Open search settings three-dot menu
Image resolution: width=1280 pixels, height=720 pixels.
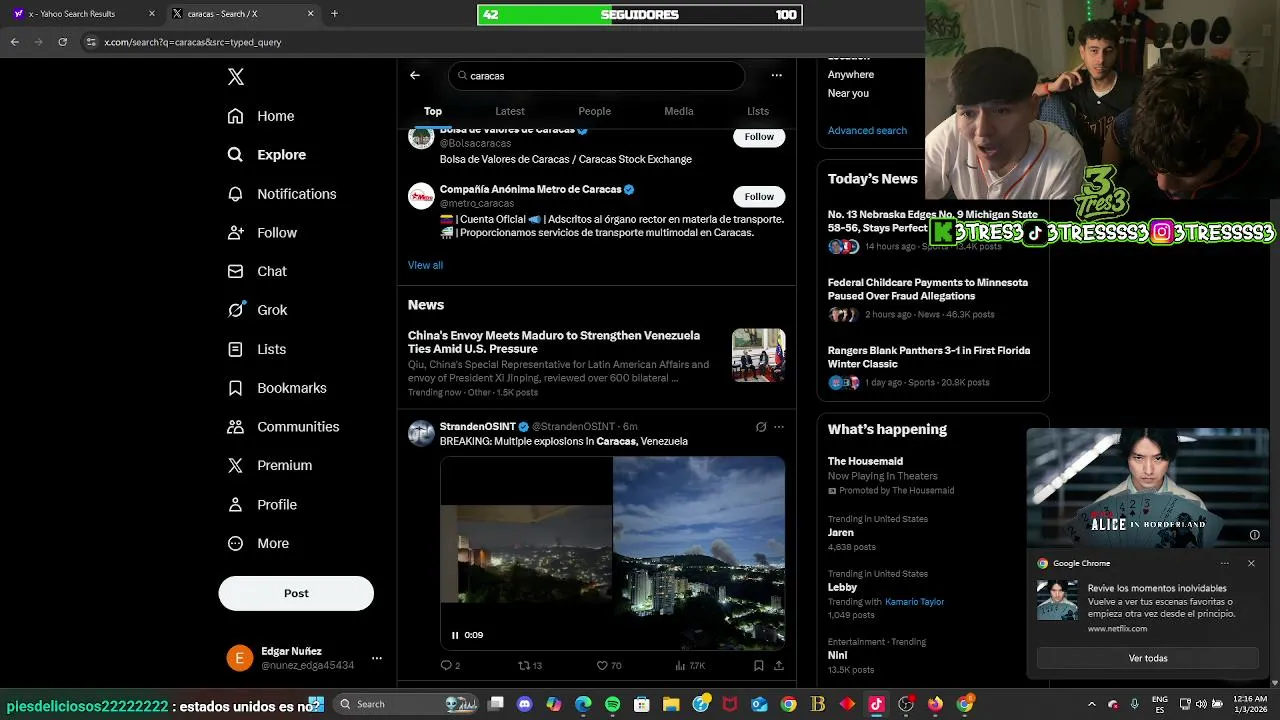[776, 75]
